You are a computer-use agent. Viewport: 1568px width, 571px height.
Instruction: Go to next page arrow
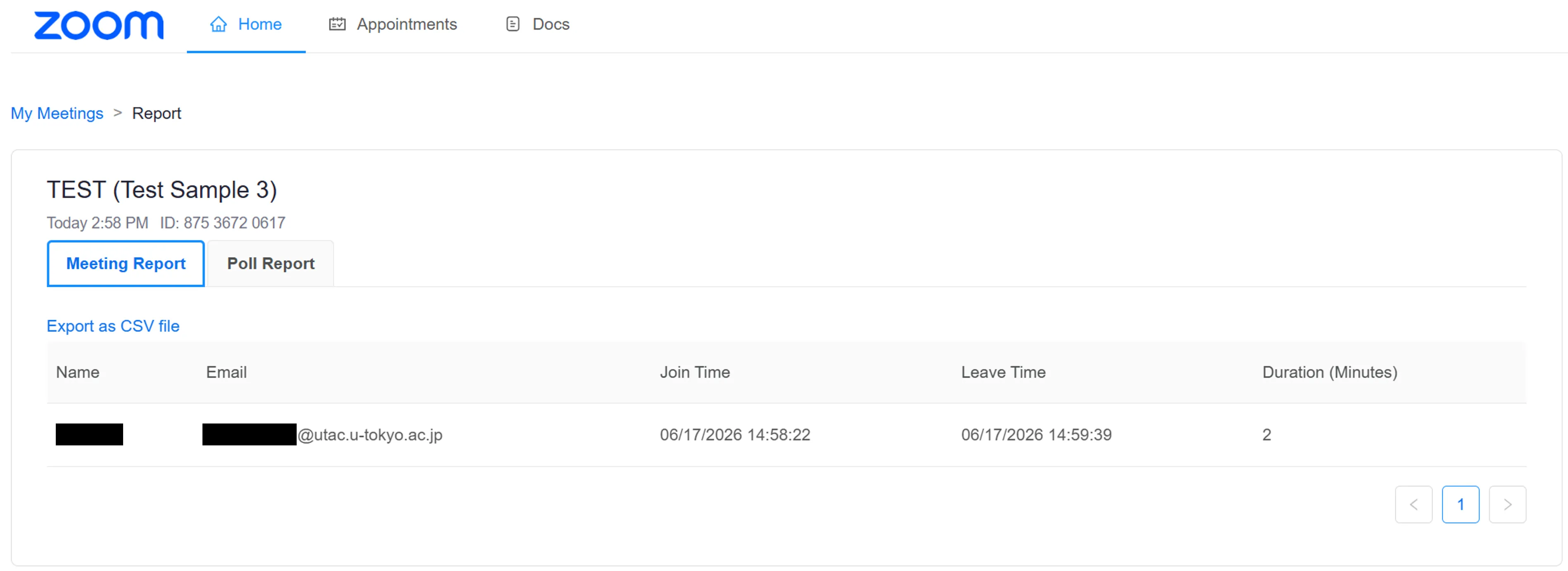tap(1507, 504)
